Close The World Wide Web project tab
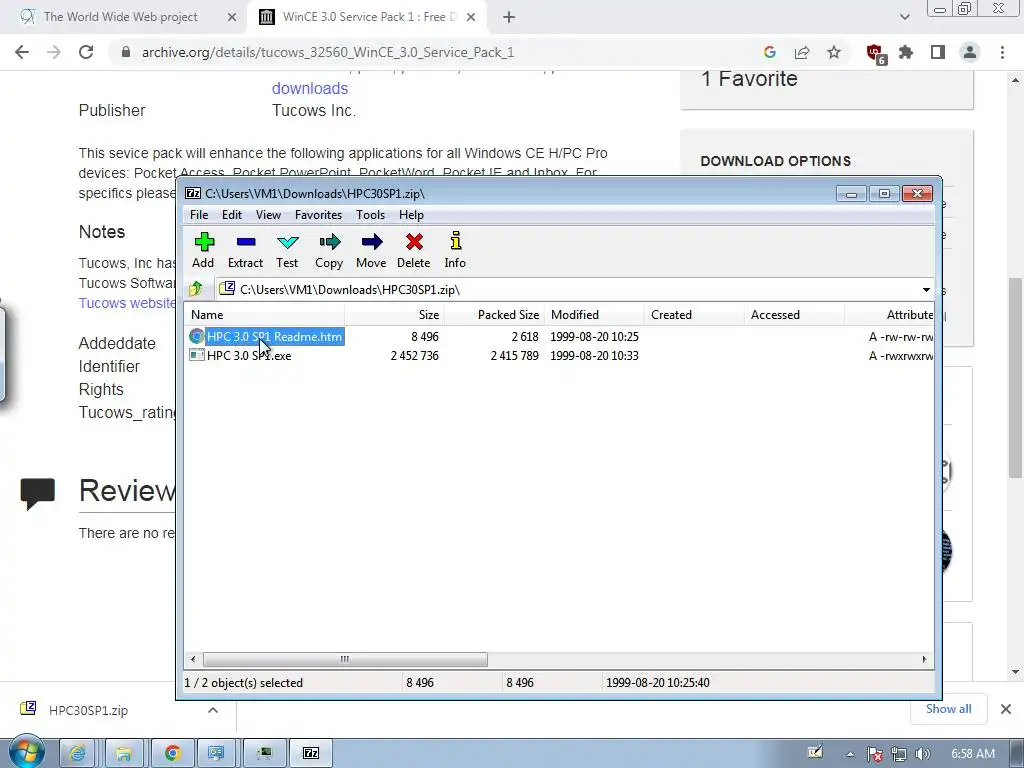 point(232,18)
